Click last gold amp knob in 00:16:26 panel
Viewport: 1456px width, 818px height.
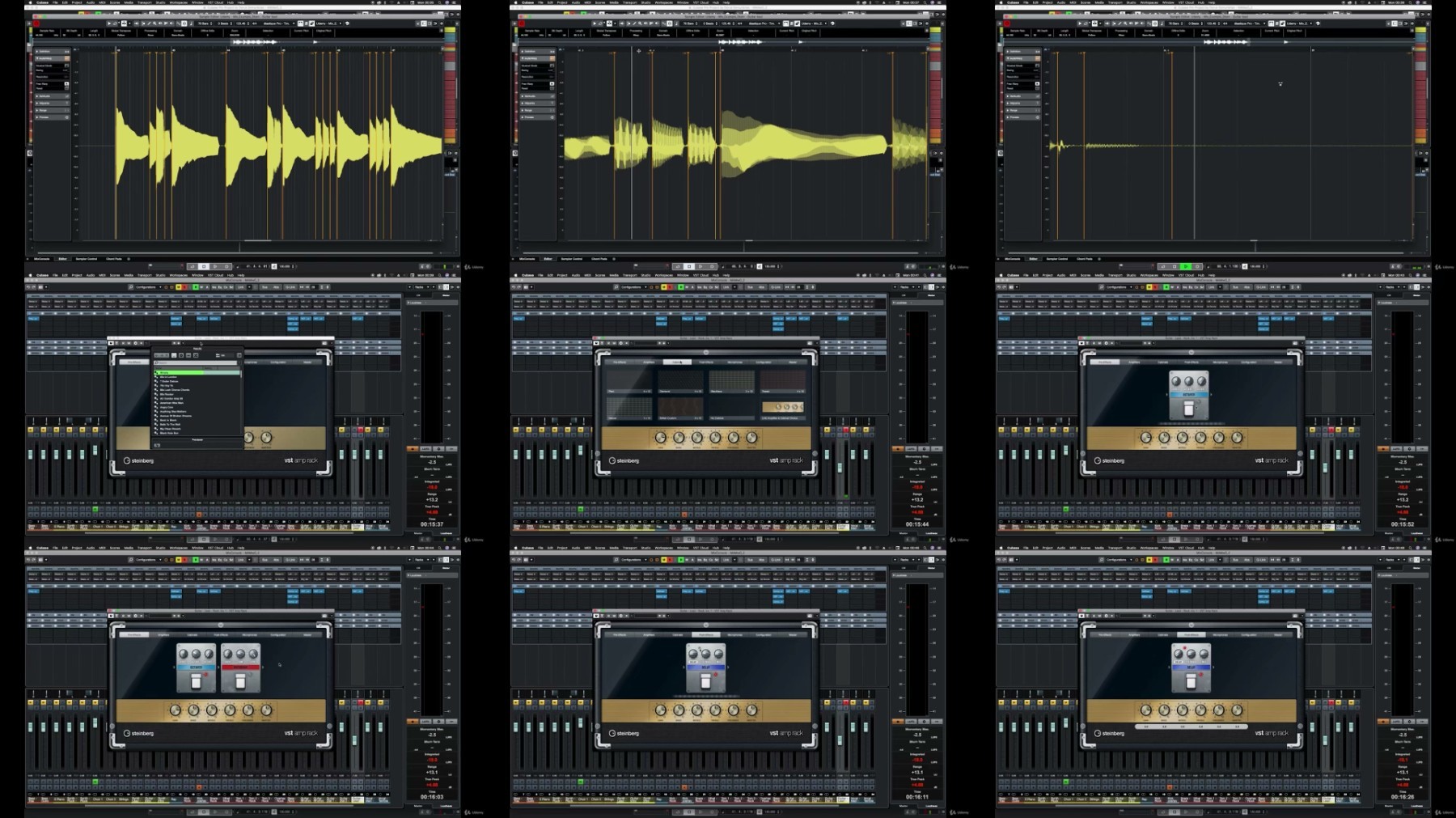(1237, 710)
